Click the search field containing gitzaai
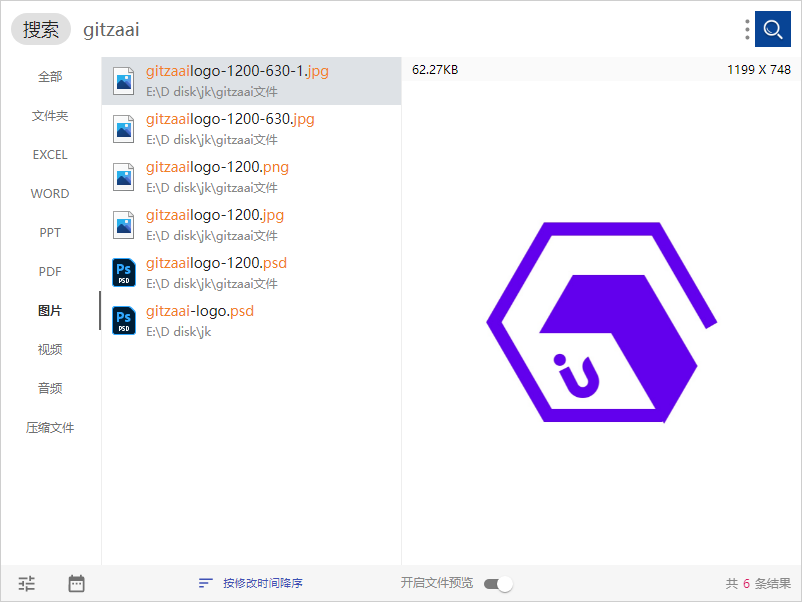 pos(409,30)
